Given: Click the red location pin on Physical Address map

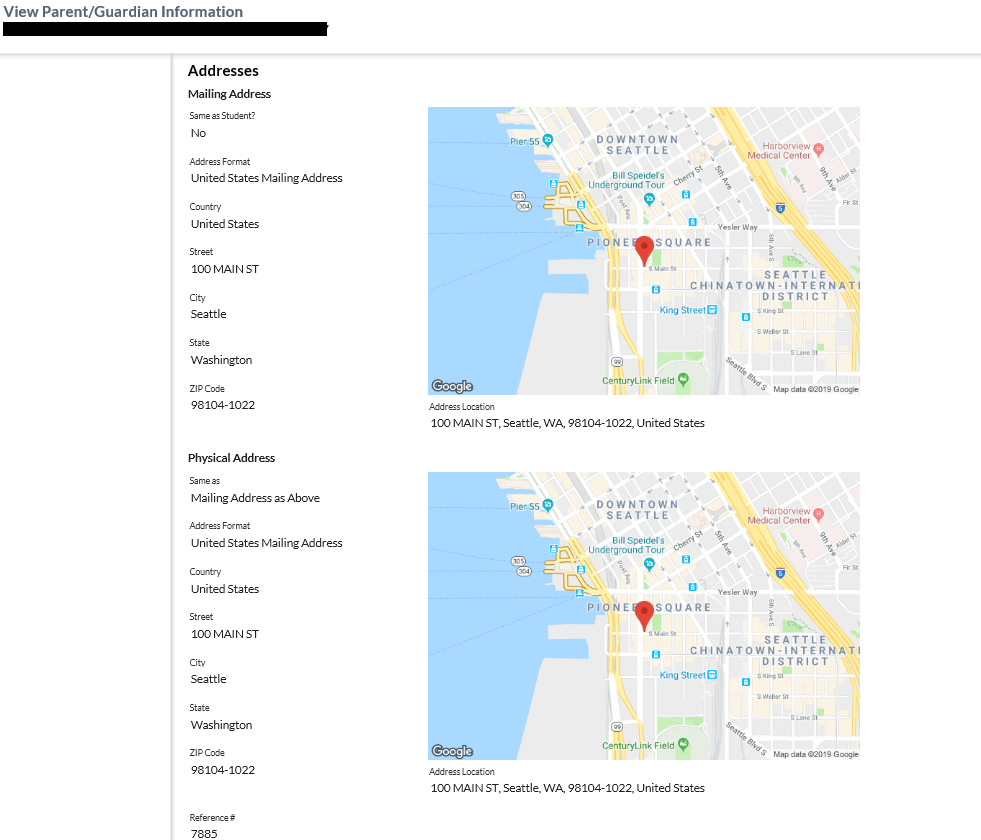Looking at the screenshot, I should (x=645, y=614).
